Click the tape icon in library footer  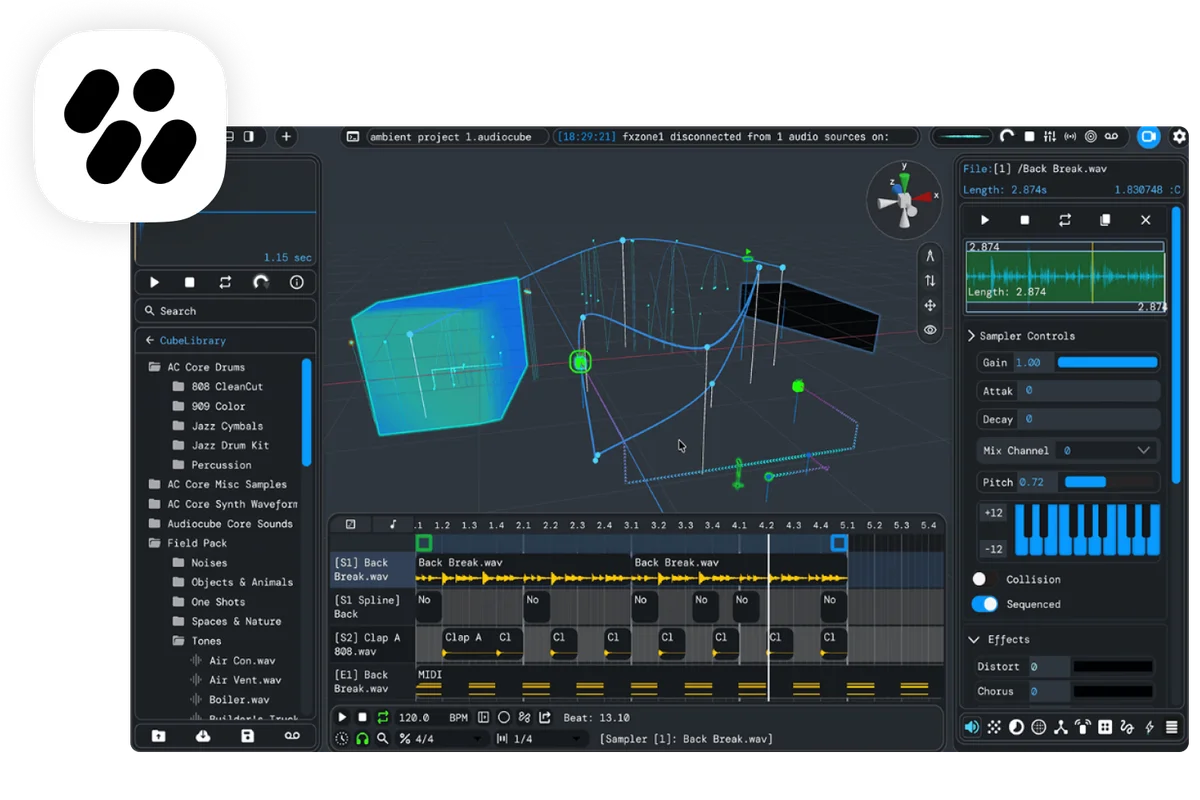[292, 736]
